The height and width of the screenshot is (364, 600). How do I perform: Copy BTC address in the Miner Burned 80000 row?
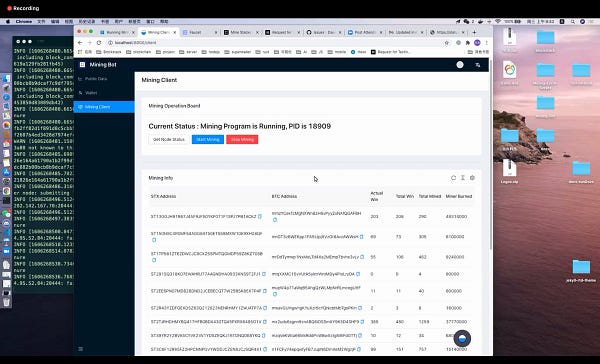point(358,274)
